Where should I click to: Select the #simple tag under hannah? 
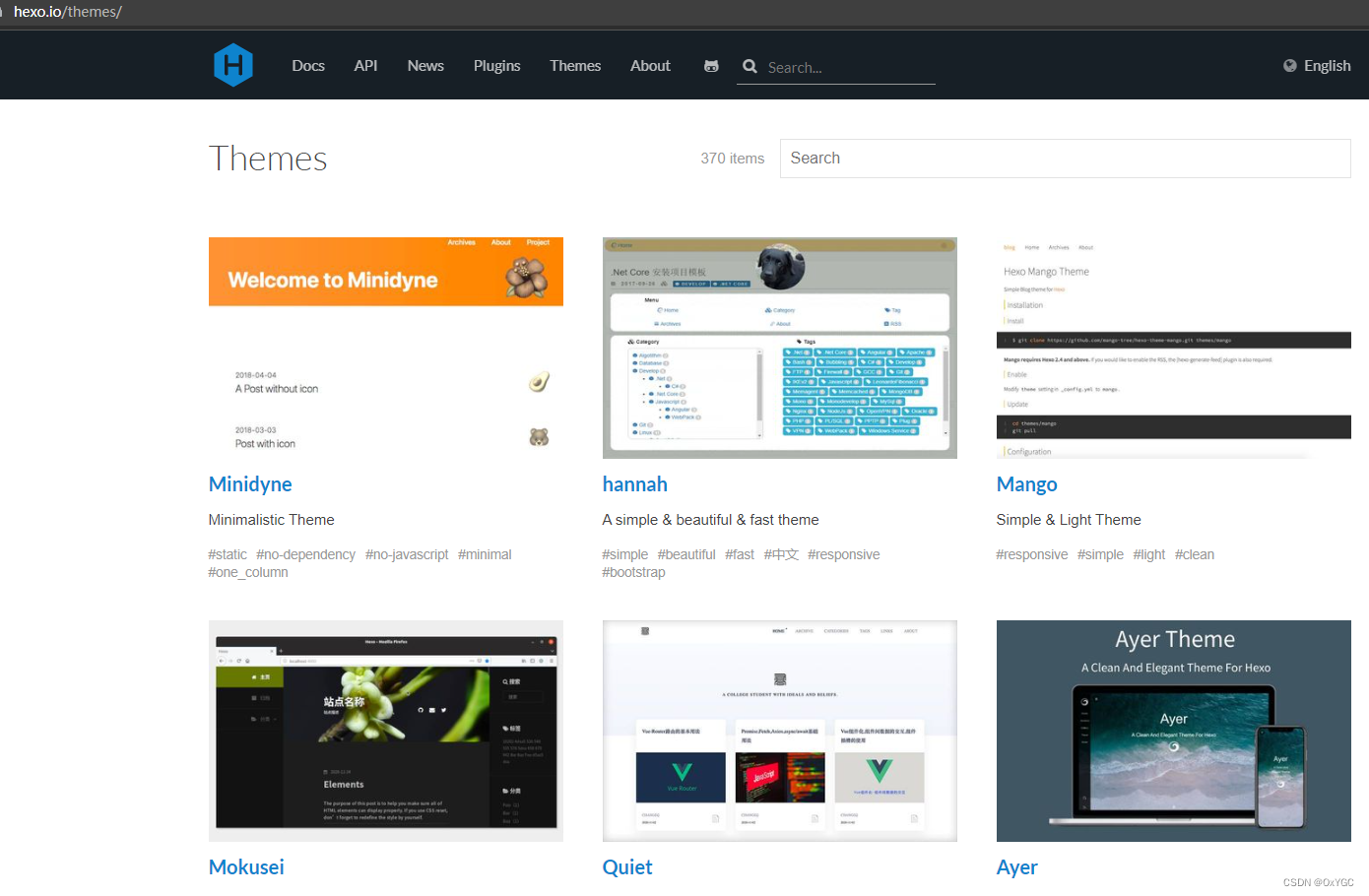click(x=625, y=554)
